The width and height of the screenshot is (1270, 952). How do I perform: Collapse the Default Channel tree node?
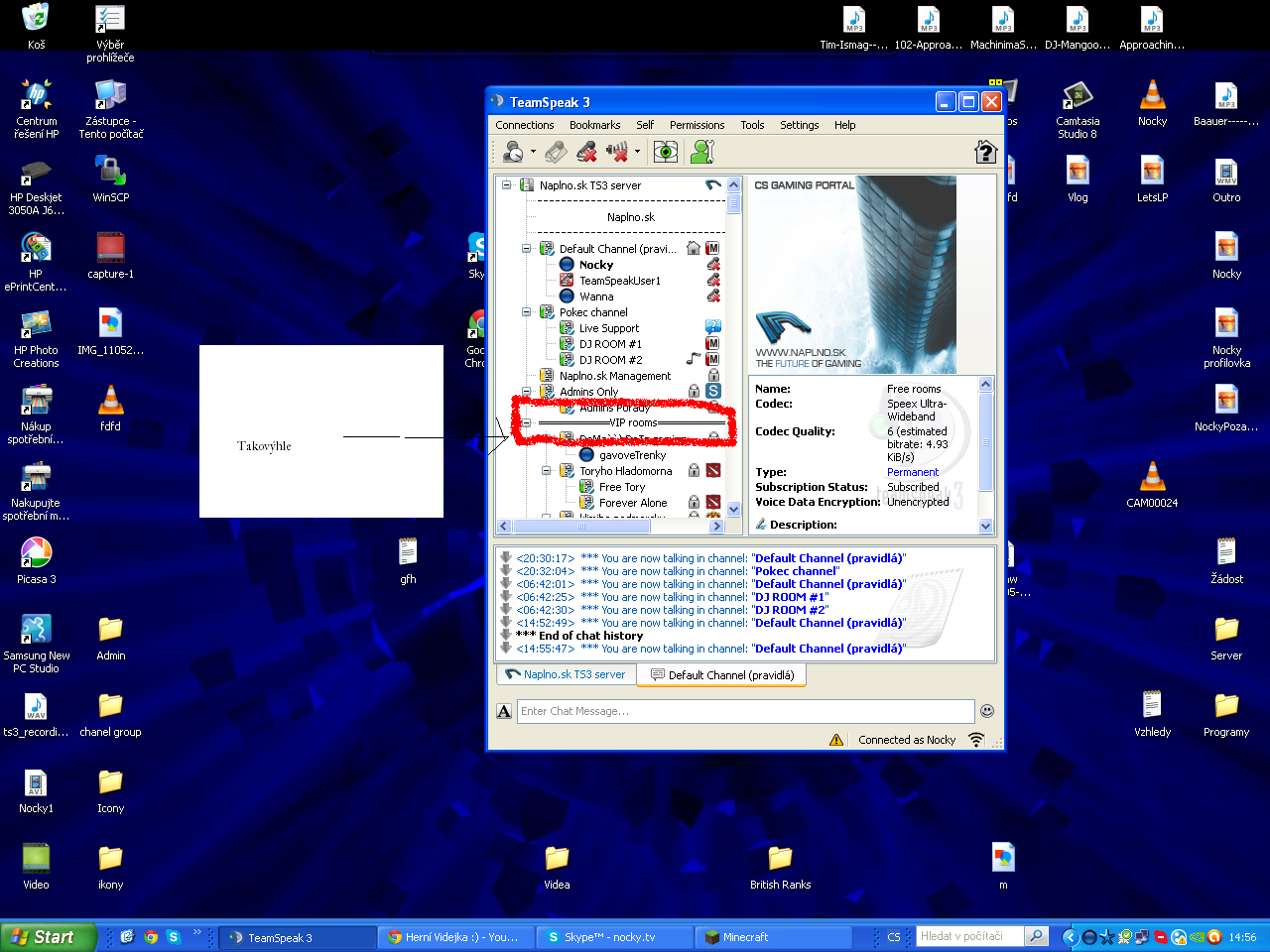click(x=527, y=249)
